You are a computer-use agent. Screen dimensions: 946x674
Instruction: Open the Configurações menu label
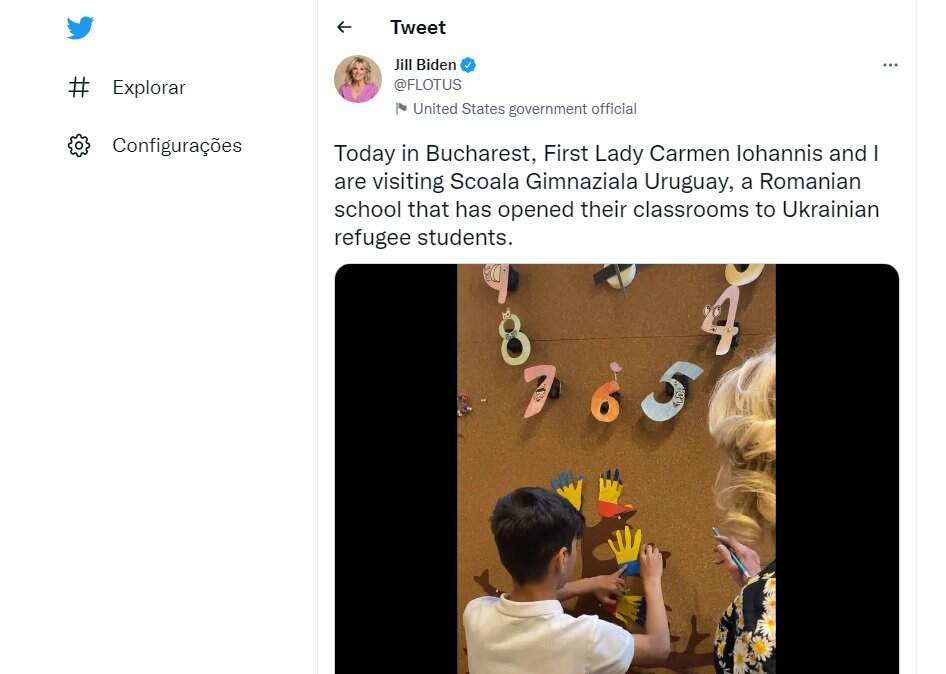[177, 146]
